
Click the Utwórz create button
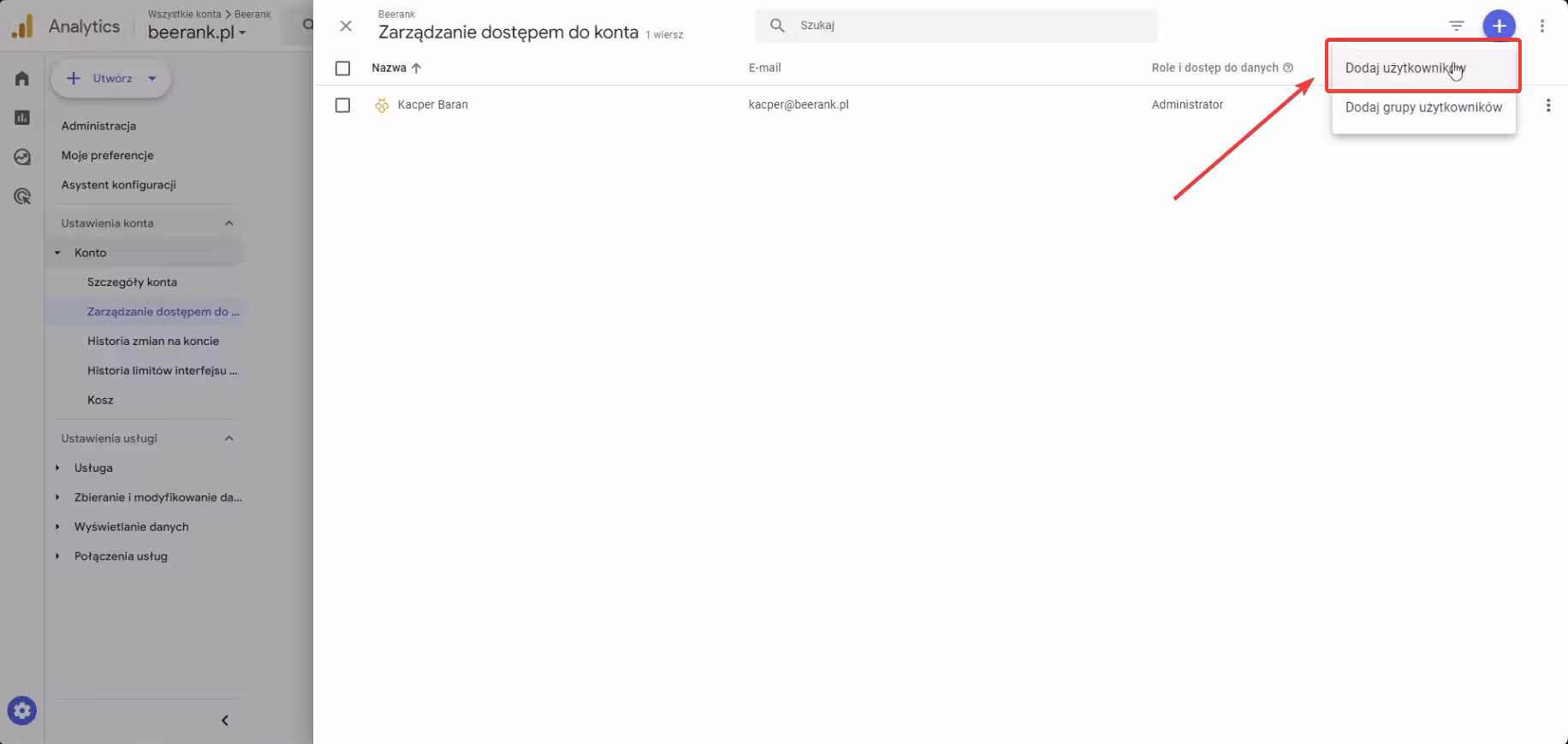(x=111, y=79)
